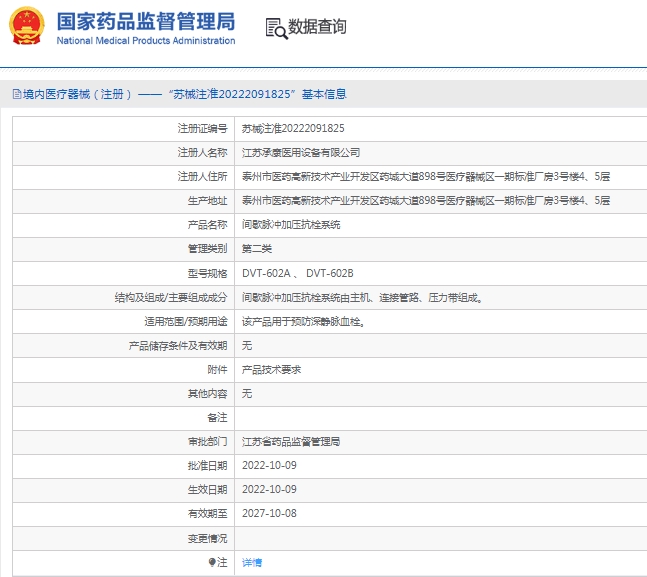This screenshot has width=647, height=577.
Task: Click the document icon before 境内医疗器械
Action: coord(17,94)
